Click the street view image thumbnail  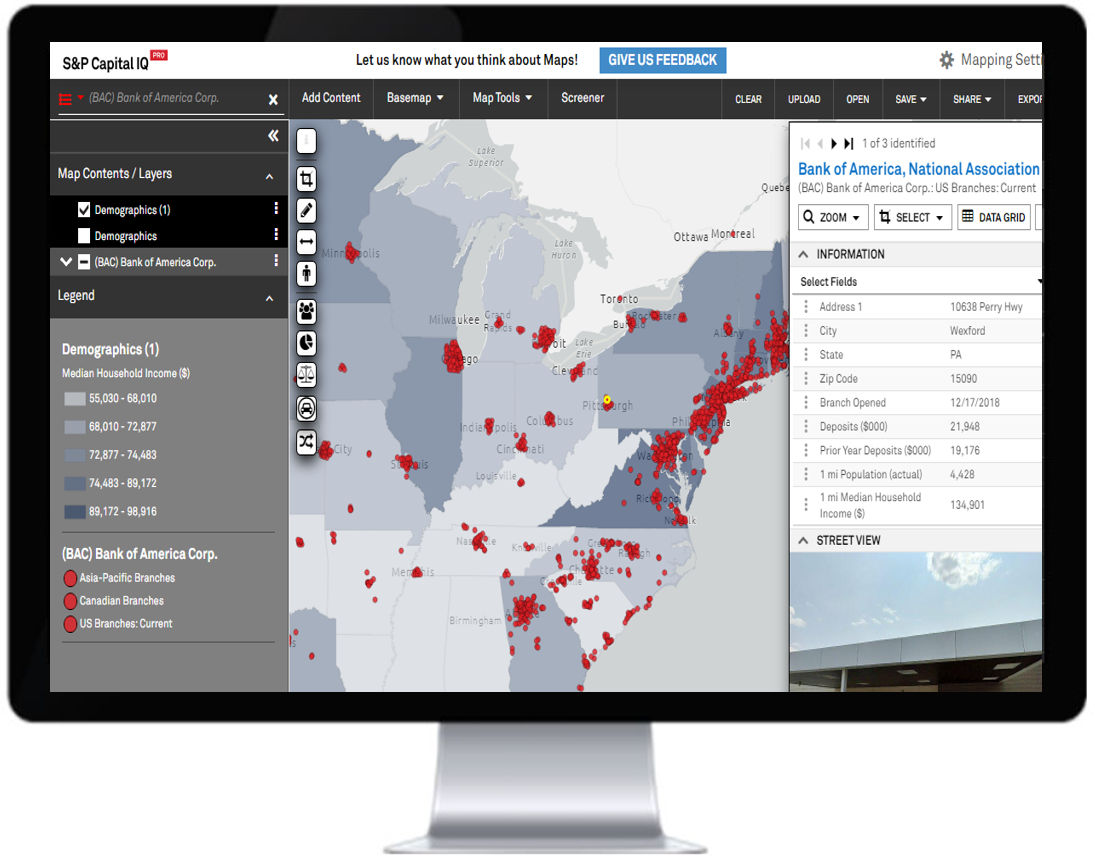[916, 622]
